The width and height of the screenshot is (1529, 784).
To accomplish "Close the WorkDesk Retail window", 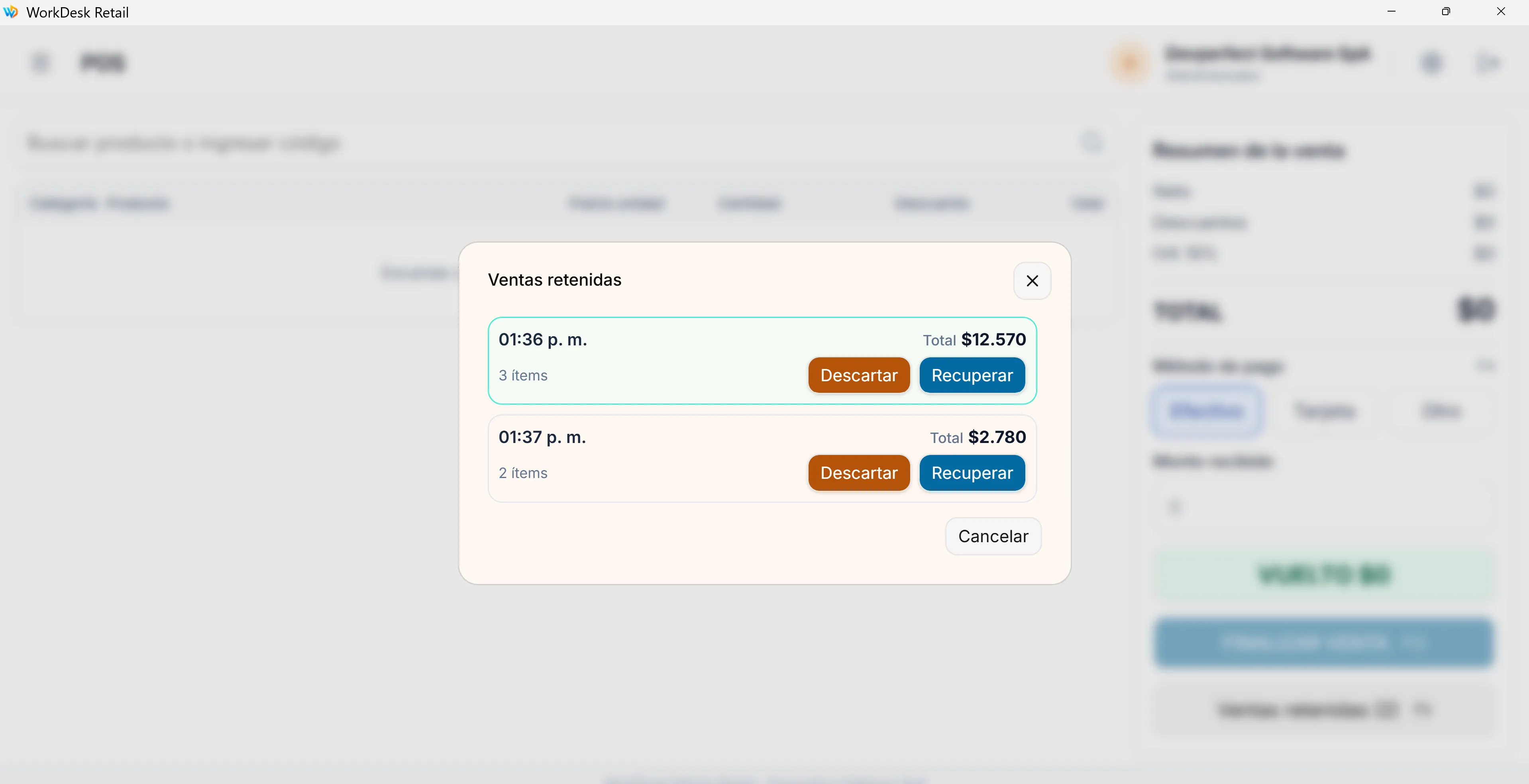I will pyautogui.click(x=1501, y=12).
